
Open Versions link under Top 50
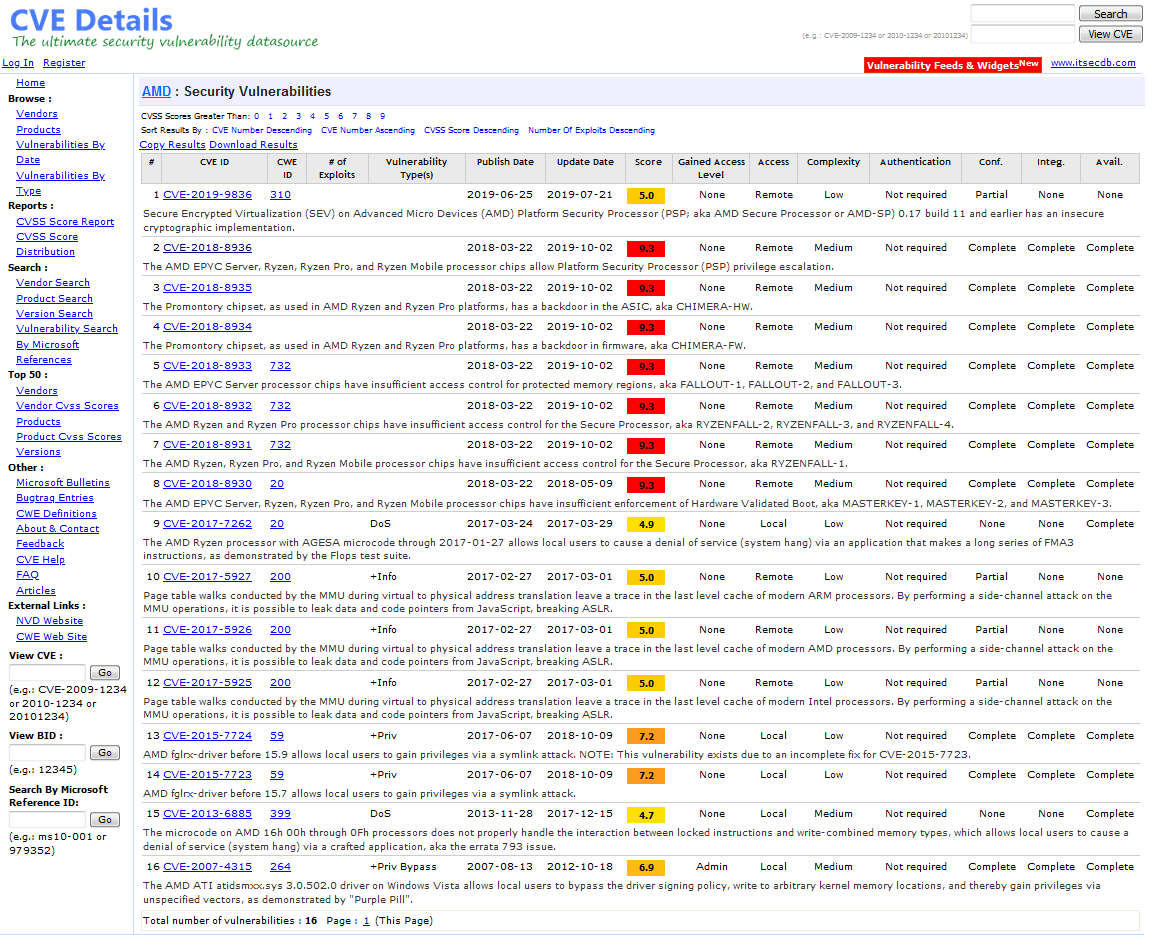pyautogui.click(x=38, y=452)
